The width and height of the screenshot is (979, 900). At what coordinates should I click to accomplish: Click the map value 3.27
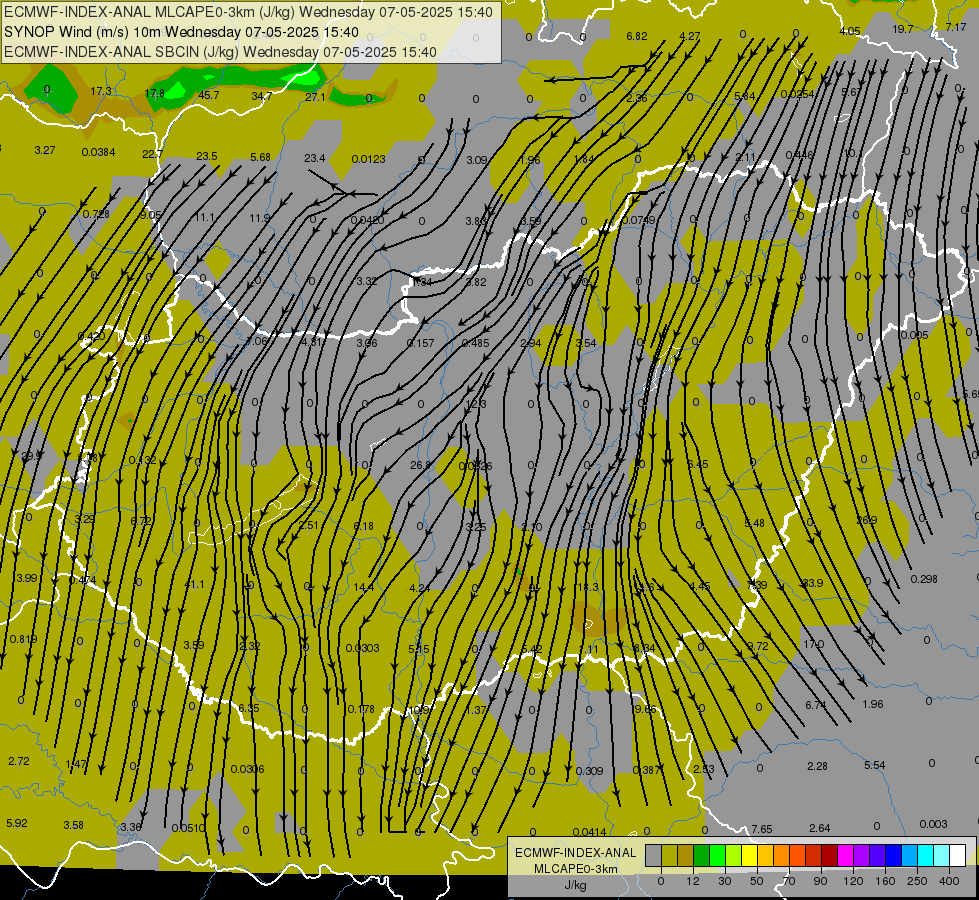(45, 151)
